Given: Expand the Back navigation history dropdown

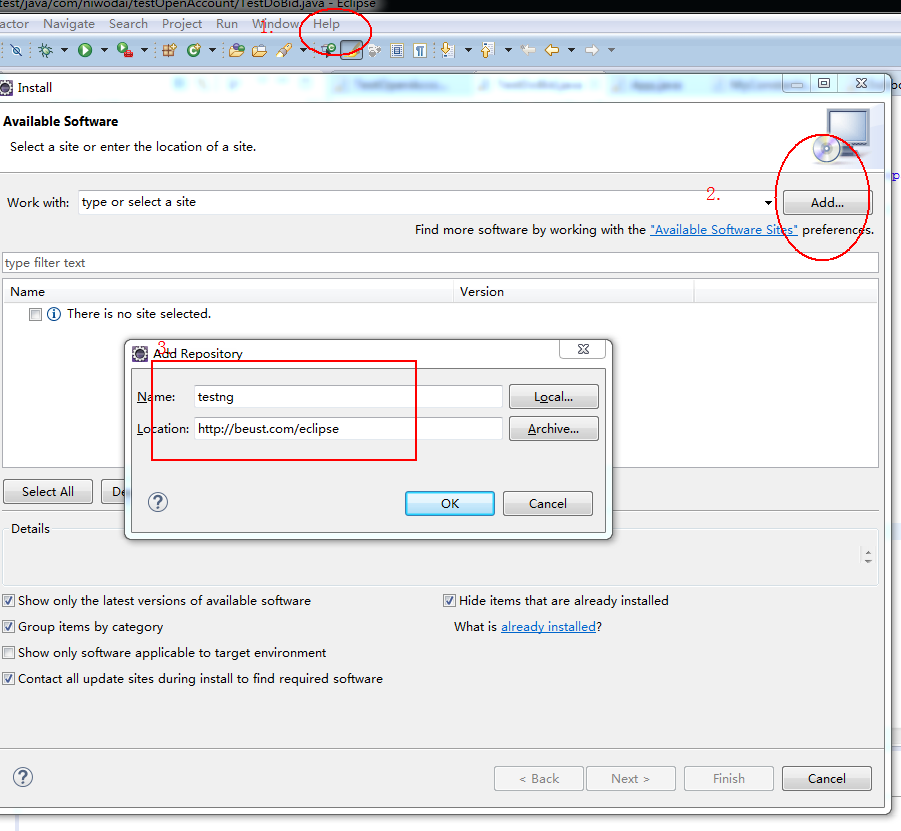Looking at the screenshot, I should tap(571, 51).
